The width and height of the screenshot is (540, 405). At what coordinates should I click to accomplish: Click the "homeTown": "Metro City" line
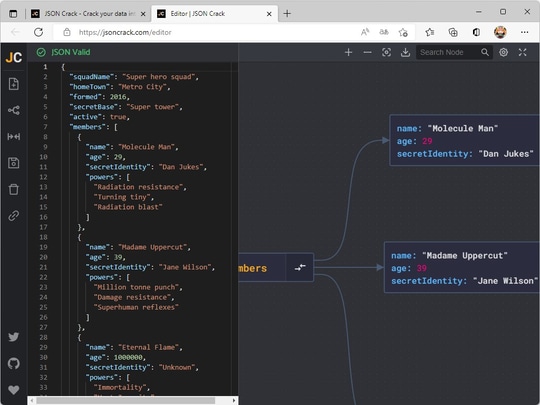(120, 87)
